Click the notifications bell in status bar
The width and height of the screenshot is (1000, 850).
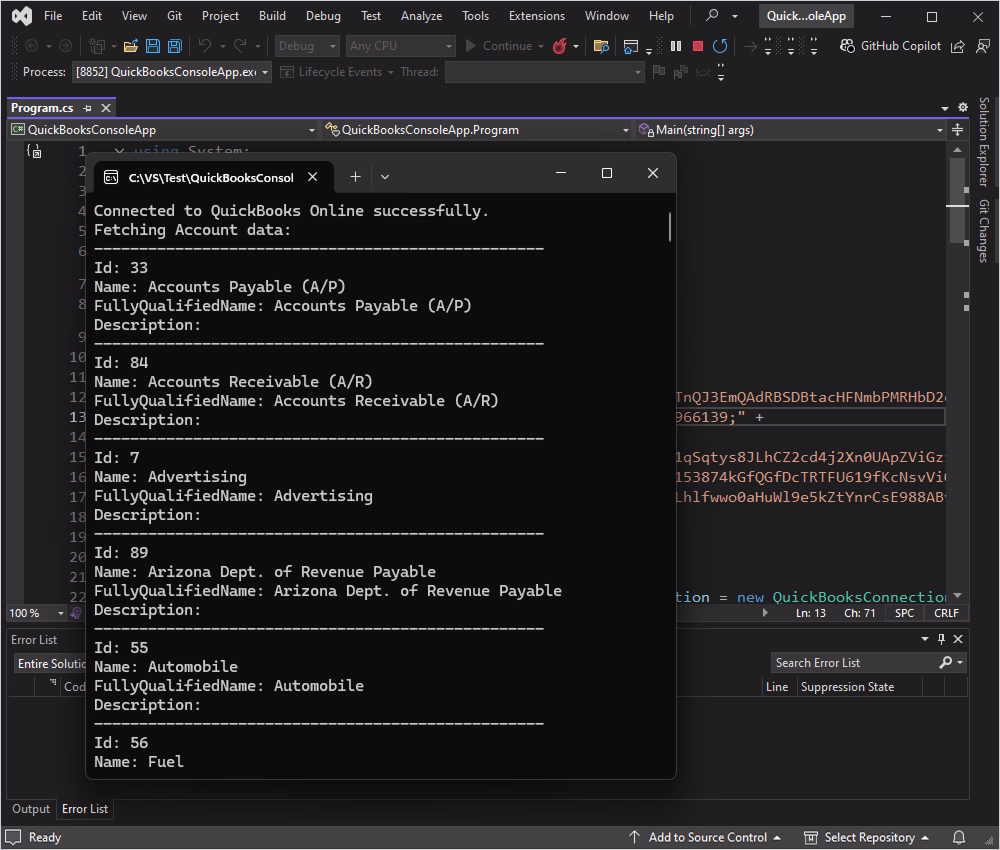point(959,837)
